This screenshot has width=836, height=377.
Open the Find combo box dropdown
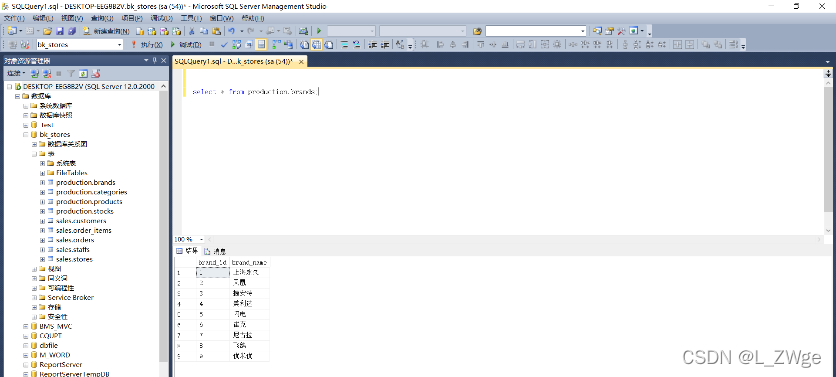point(583,31)
